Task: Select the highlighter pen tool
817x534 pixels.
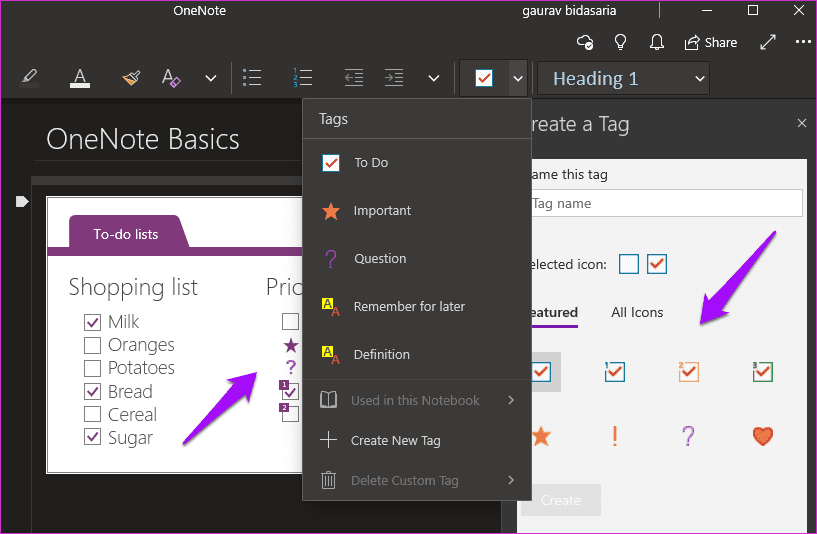Action: coord(29,78)
